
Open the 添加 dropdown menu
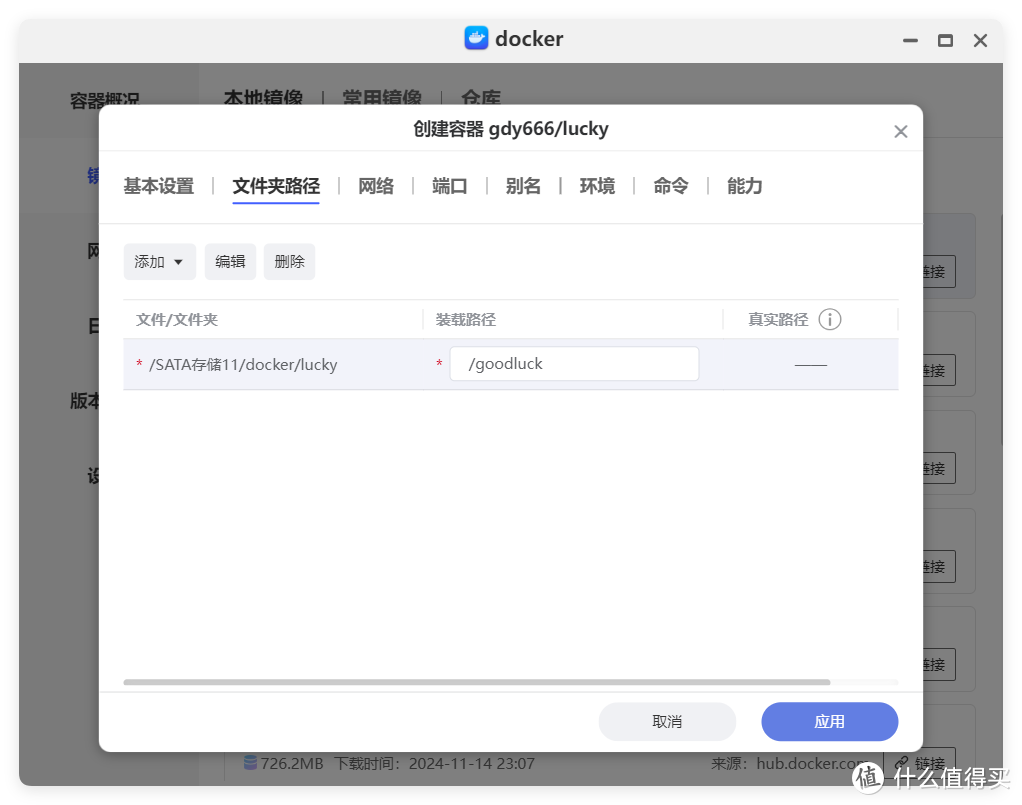pos(159,261)
